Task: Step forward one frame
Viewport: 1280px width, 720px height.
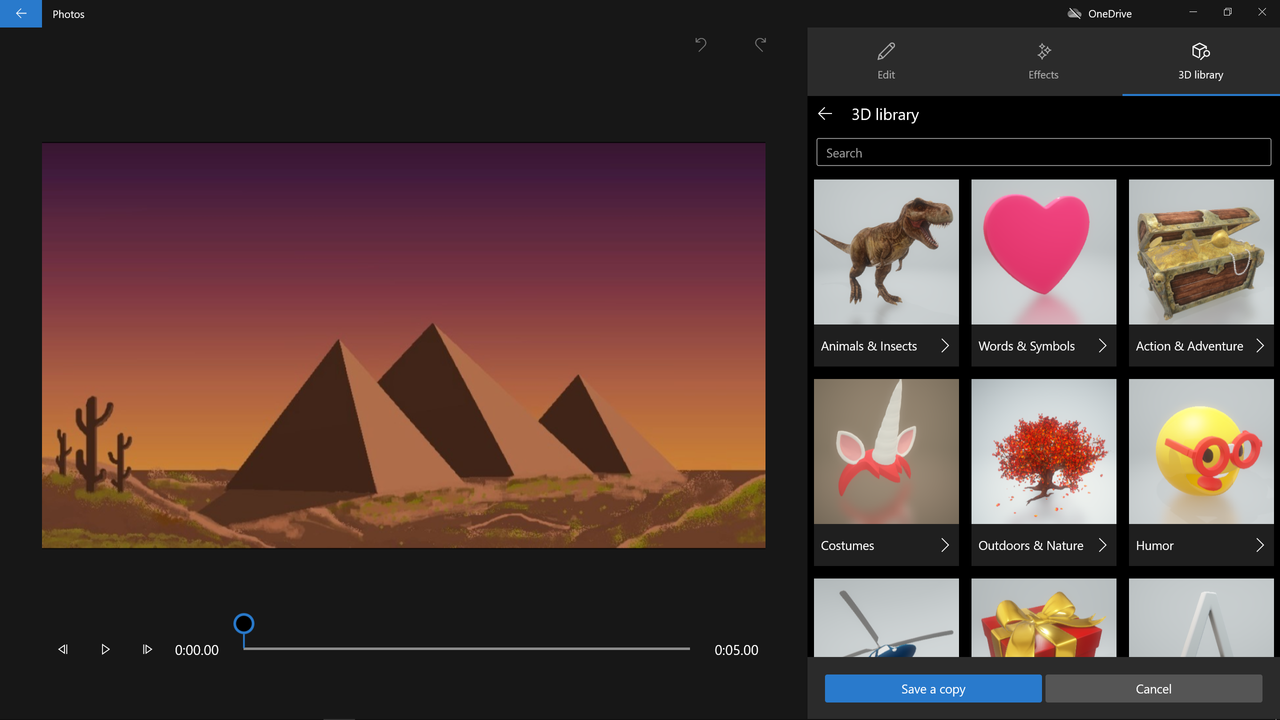Action: (147, 650)
